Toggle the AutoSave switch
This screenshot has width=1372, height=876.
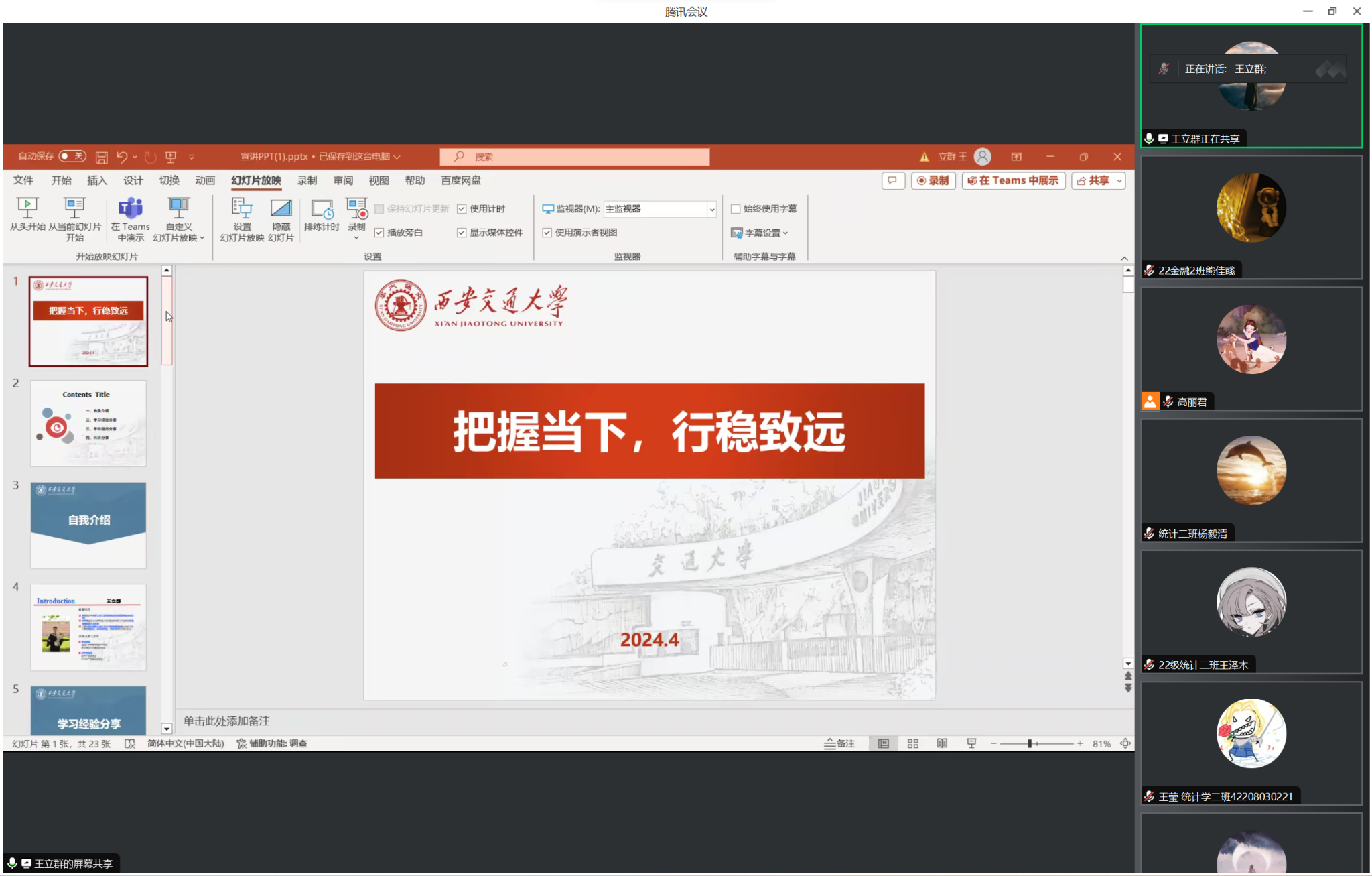(x=72, y=156)
